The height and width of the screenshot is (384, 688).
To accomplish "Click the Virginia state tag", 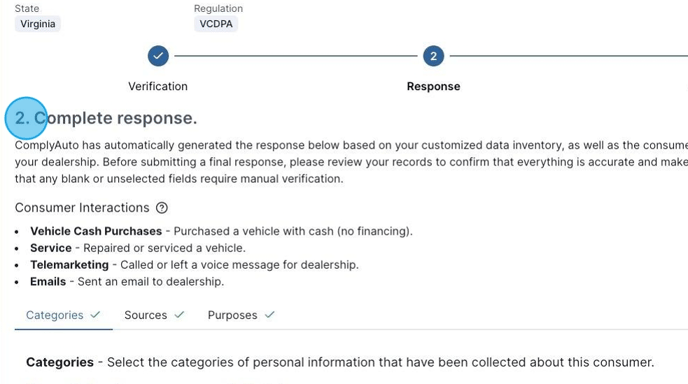I will point(38,24).
